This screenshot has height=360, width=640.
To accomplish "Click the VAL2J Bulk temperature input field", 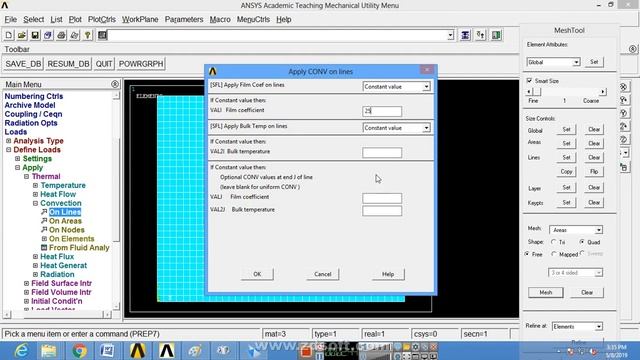I will (382, 211).
